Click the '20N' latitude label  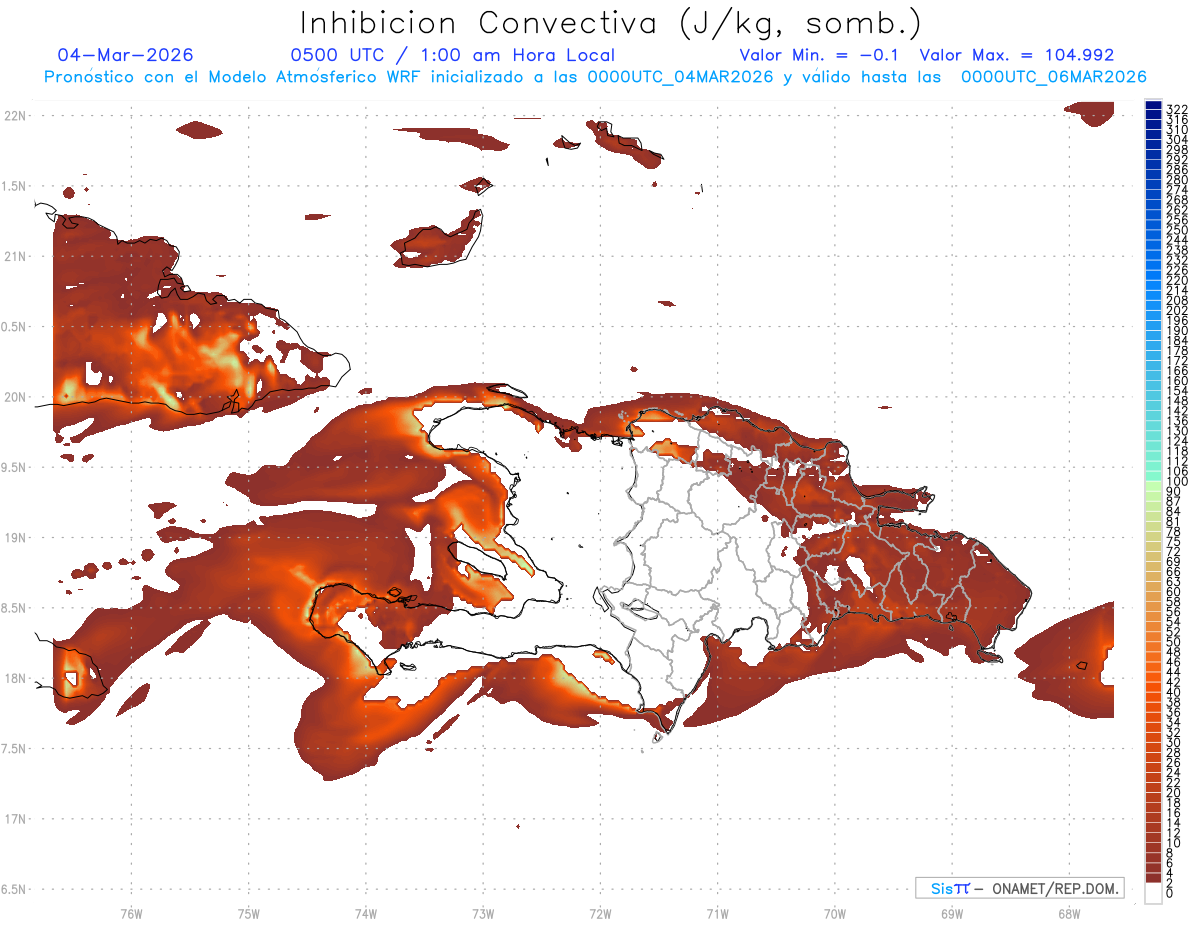click(x=14, y=397)
